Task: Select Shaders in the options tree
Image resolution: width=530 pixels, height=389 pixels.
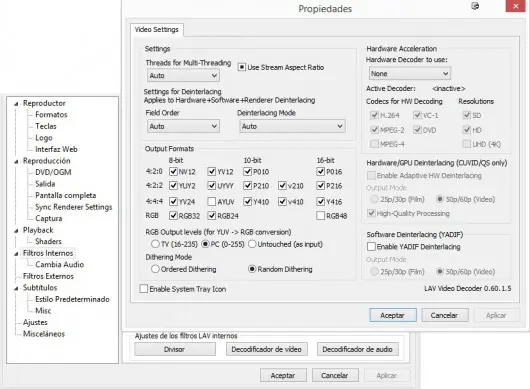Action: pos(48,241)
